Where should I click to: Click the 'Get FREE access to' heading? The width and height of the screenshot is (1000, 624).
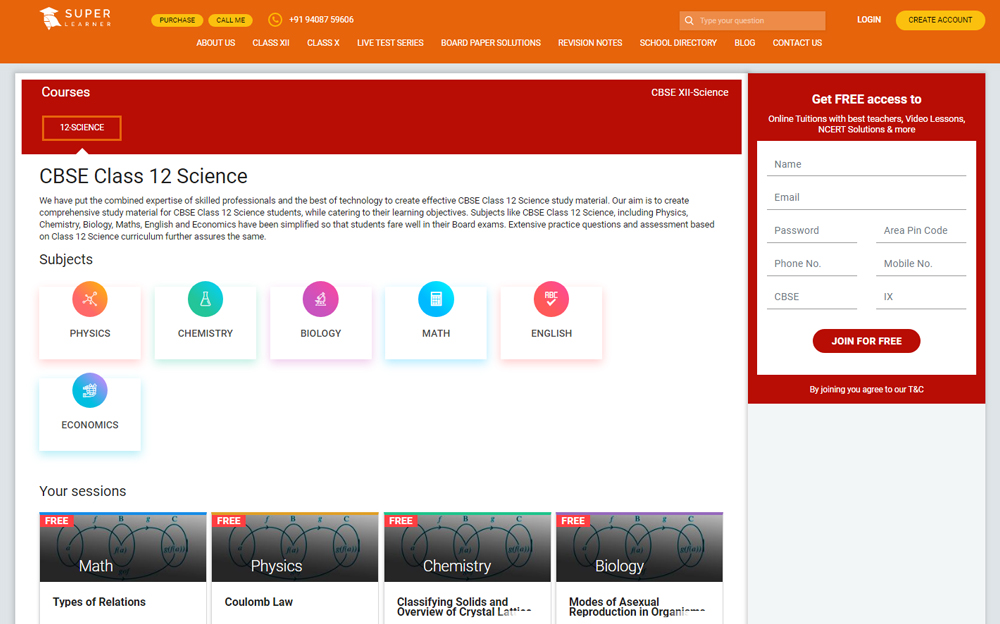pos(866,100)
